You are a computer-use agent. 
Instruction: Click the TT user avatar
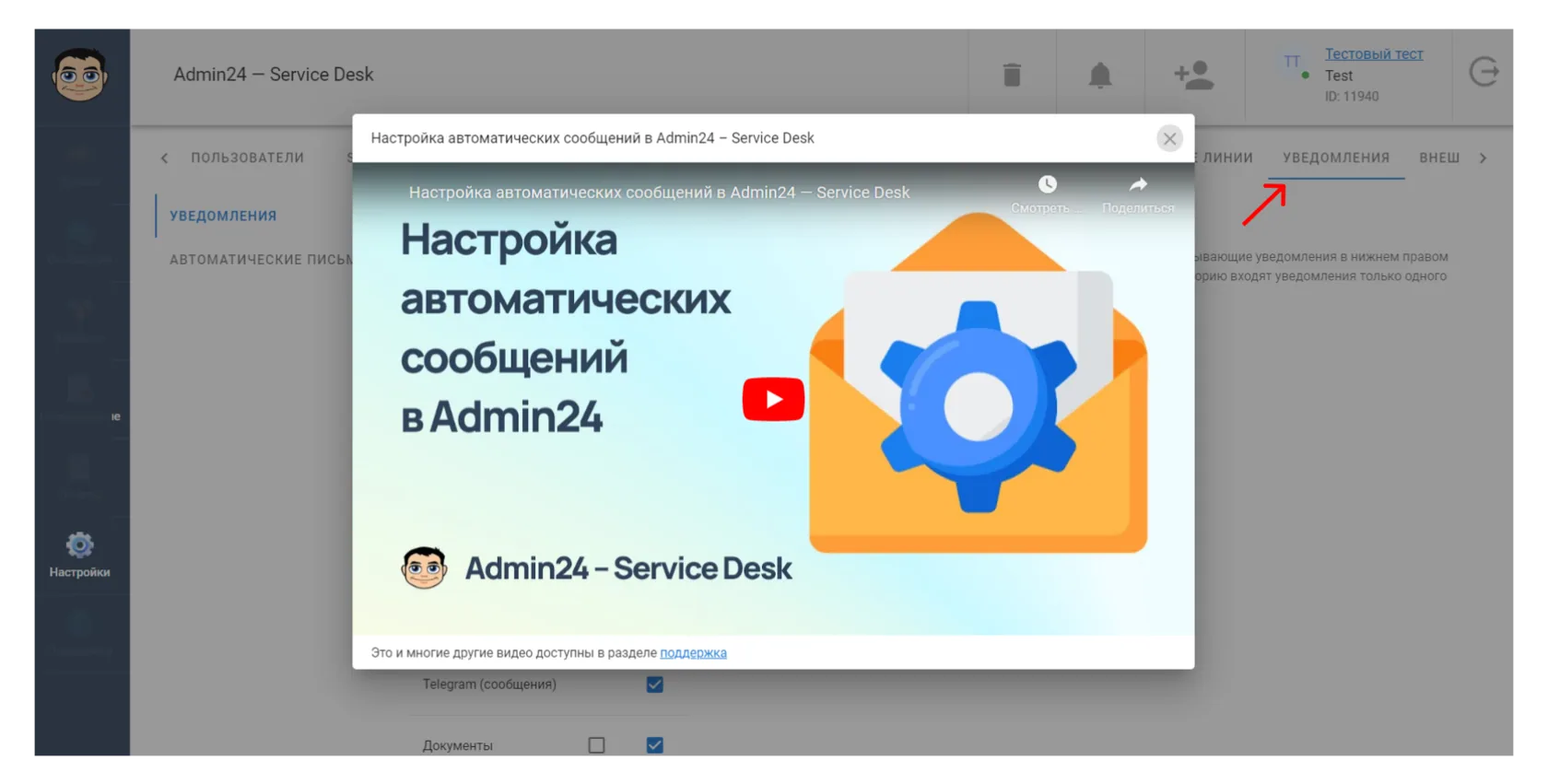(1292, 62)
